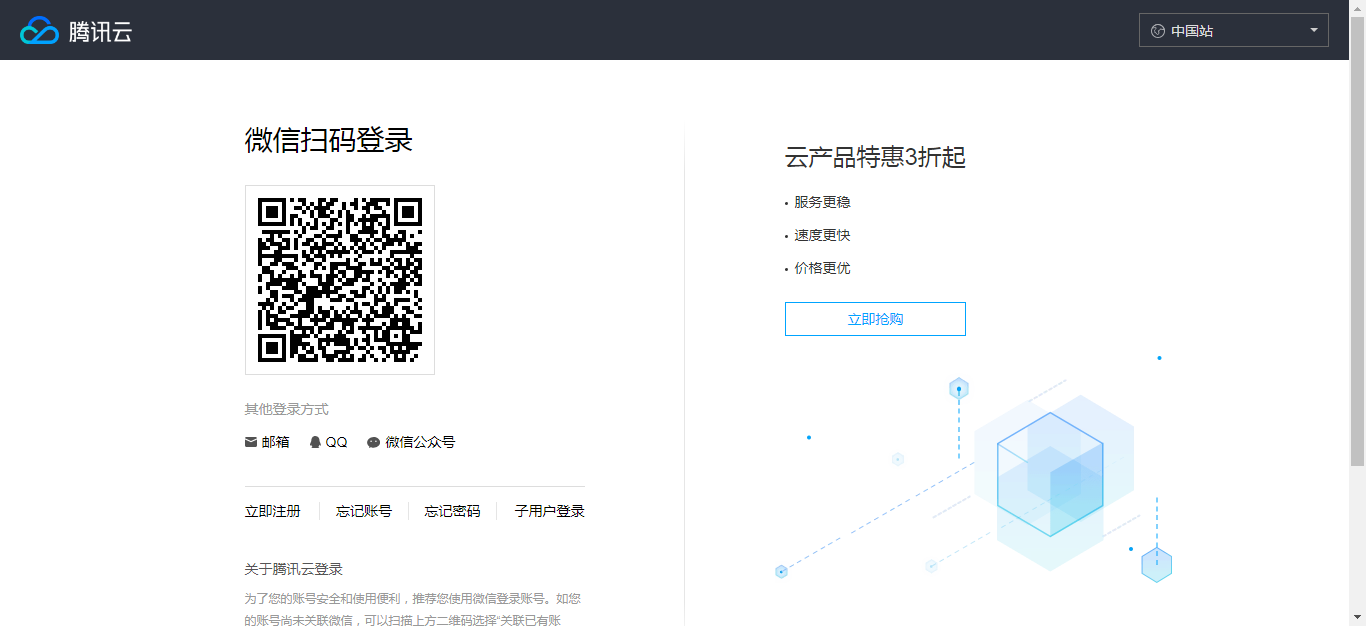This screenshot has width=1366, height=626.
Task: Click the dropdown arrow beside 中国站
Action: pyautogui.click(x=1314, y=30)
